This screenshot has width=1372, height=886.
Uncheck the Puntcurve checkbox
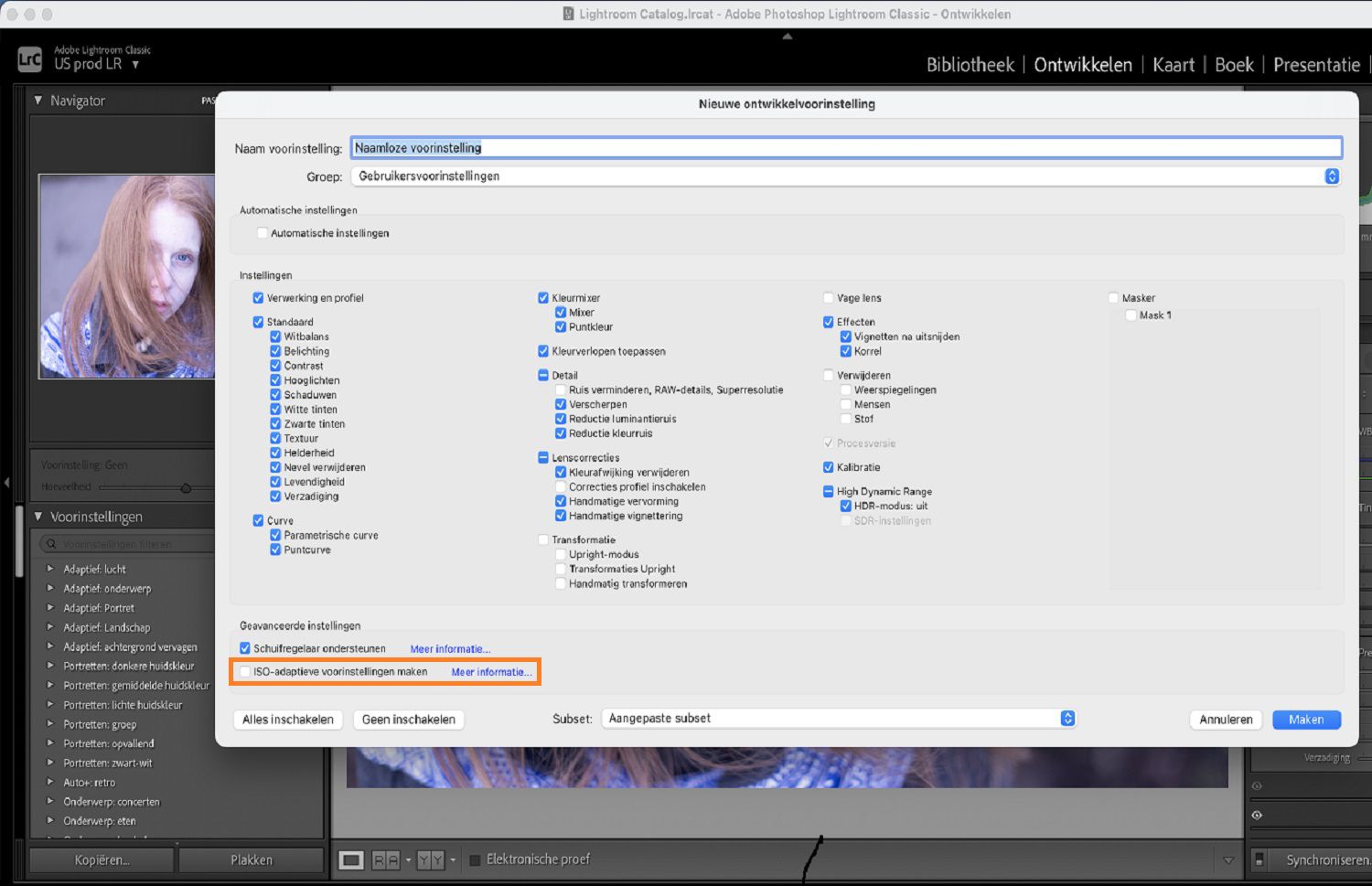coord(275,550)
